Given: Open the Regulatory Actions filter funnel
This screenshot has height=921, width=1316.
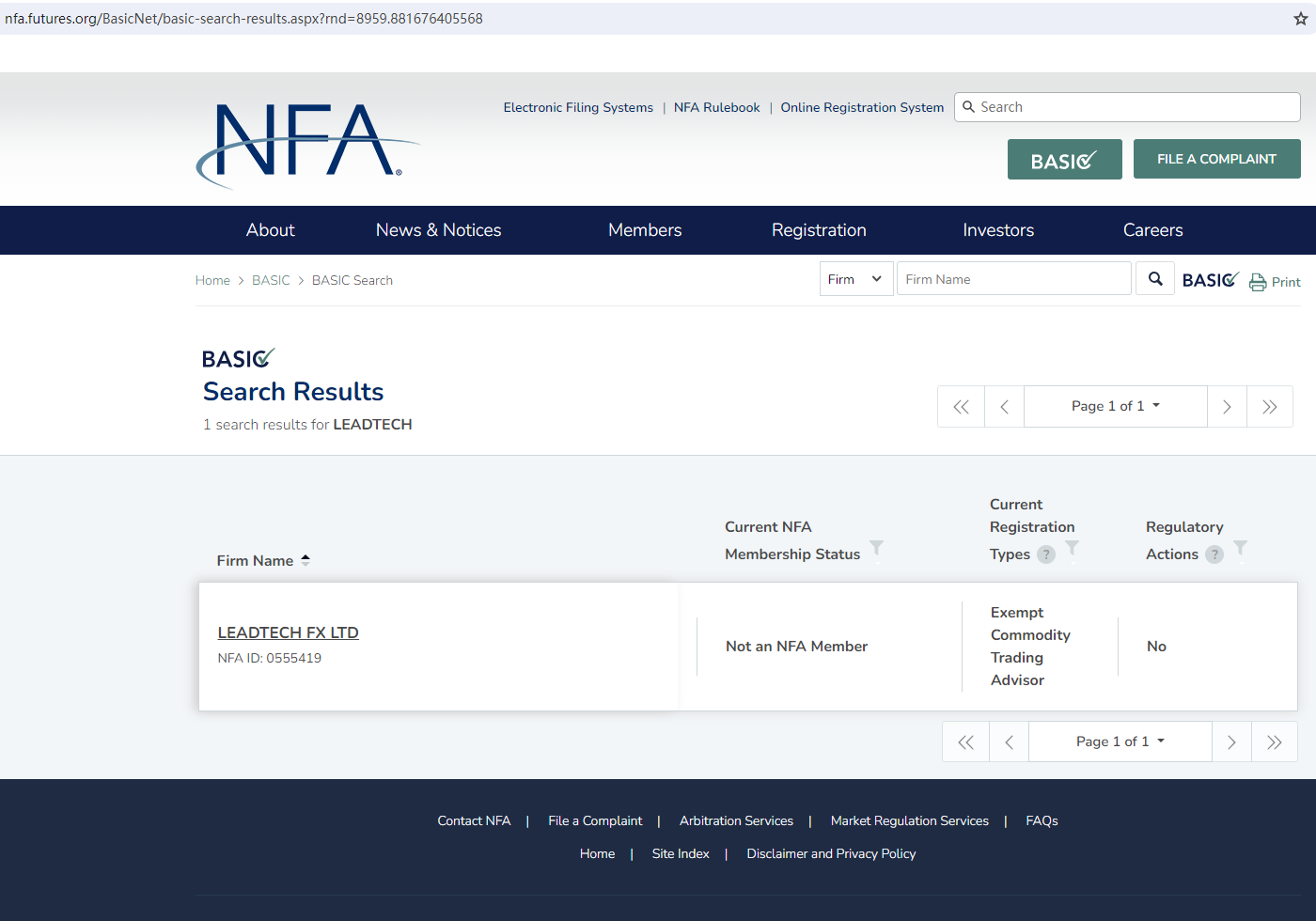Looking at the screenshot, I should pos(1240,548).
